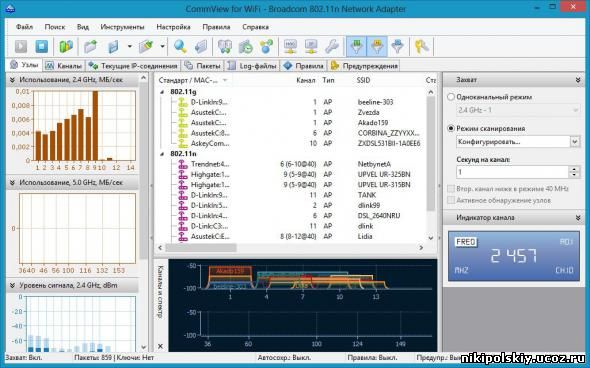This screenshot has width=590, height=368.
Task: Open settings with the wrench icon
Action: tap(332, 46)
